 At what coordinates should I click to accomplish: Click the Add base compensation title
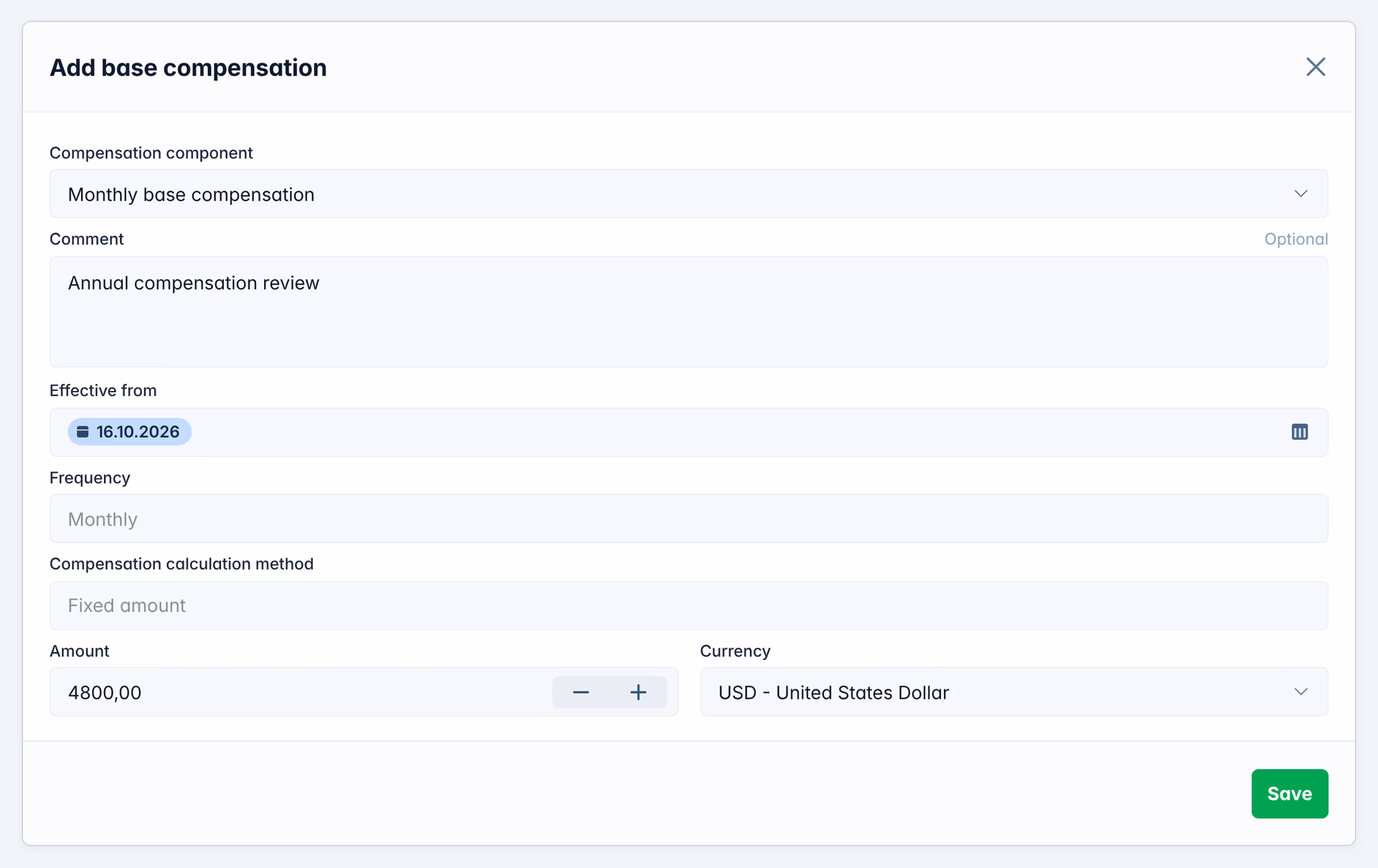[188, 68]
